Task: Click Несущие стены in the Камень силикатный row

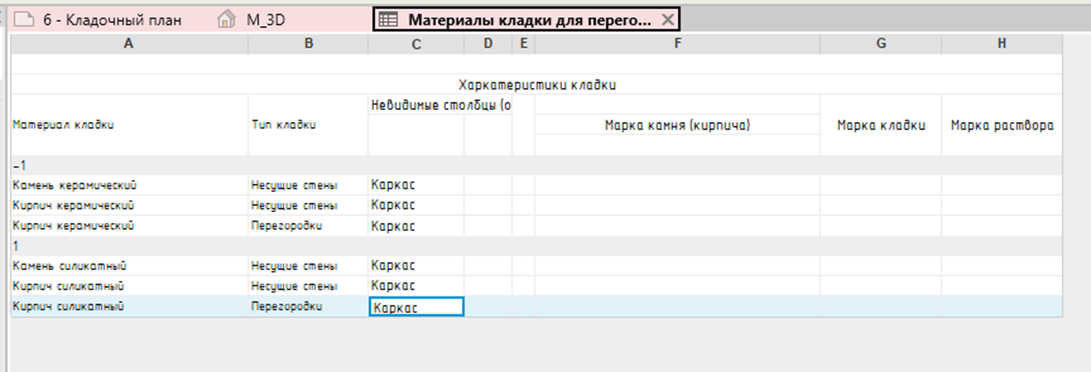Action: coord(308,266)
